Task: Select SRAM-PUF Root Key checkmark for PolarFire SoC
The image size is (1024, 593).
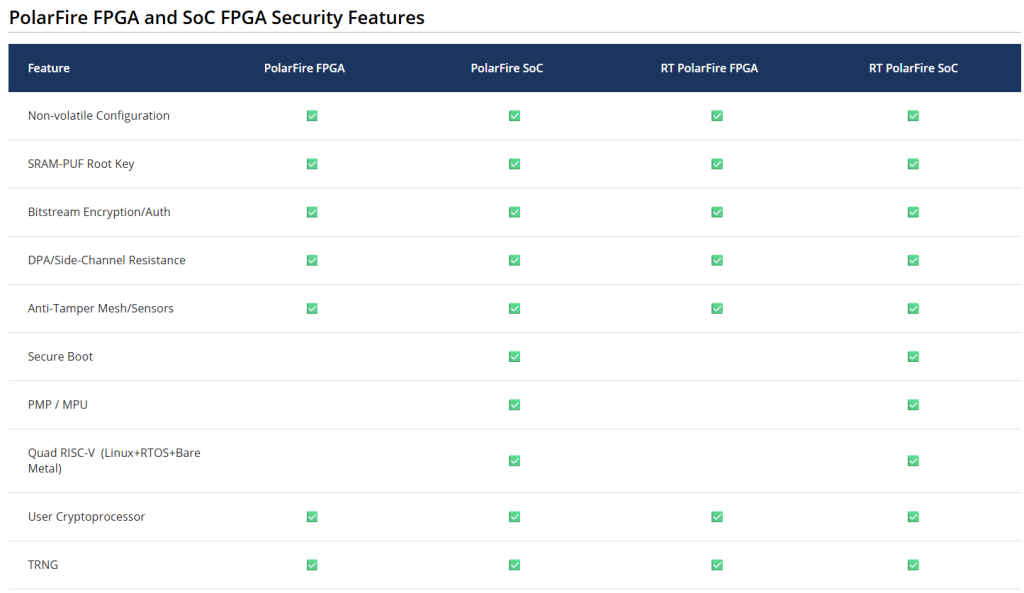Action: point(515,164)
